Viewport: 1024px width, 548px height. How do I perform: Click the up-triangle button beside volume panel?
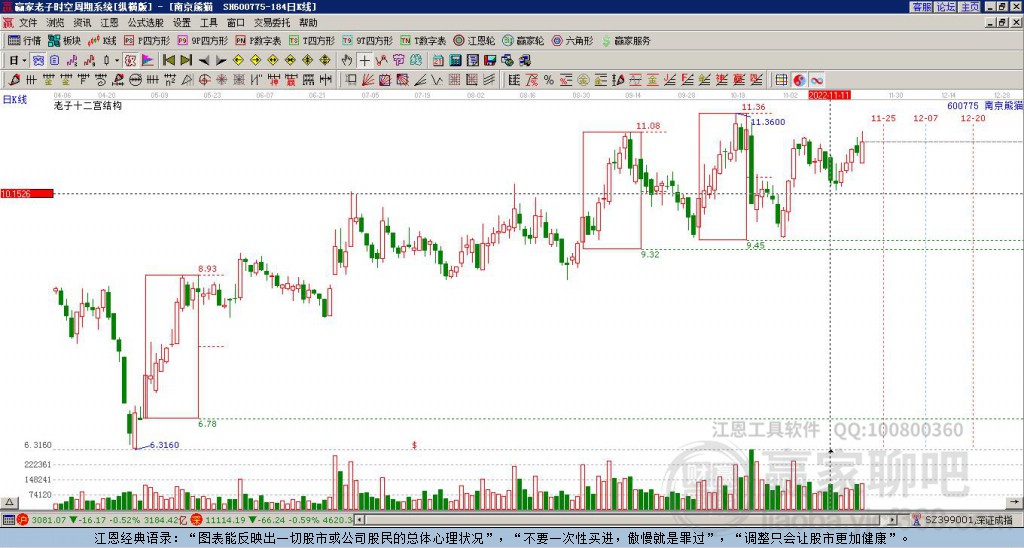(x=9, y=503)
